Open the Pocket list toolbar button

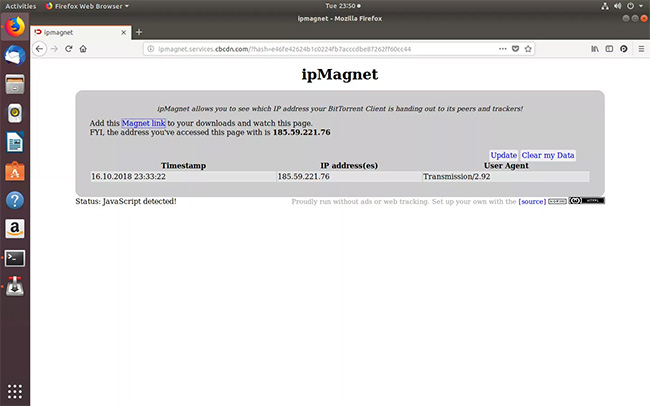click(624, 49)
